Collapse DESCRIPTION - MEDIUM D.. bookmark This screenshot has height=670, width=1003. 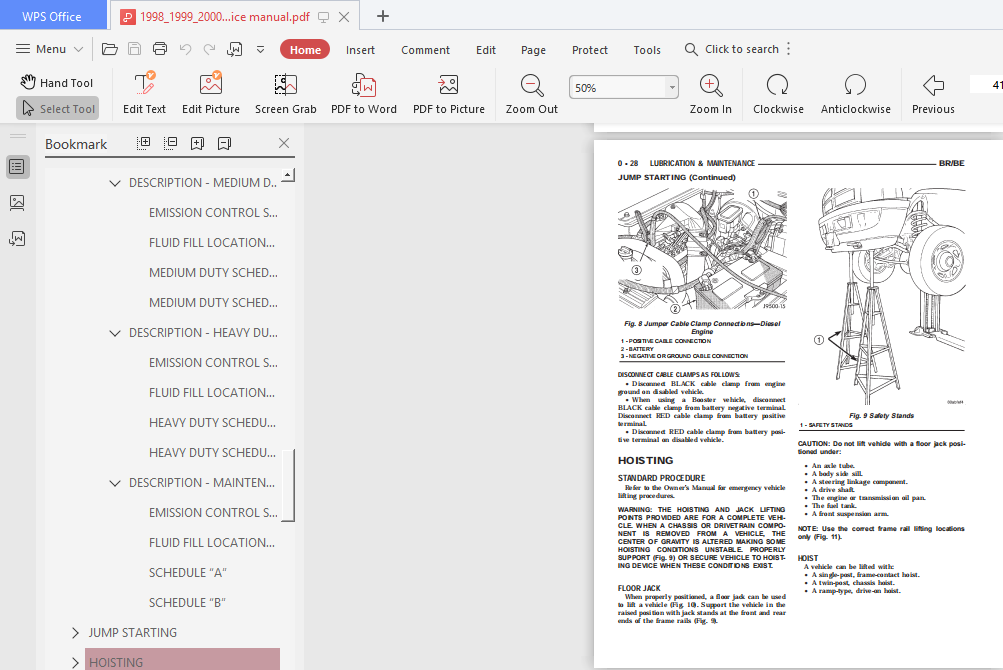tap(115, 183)
